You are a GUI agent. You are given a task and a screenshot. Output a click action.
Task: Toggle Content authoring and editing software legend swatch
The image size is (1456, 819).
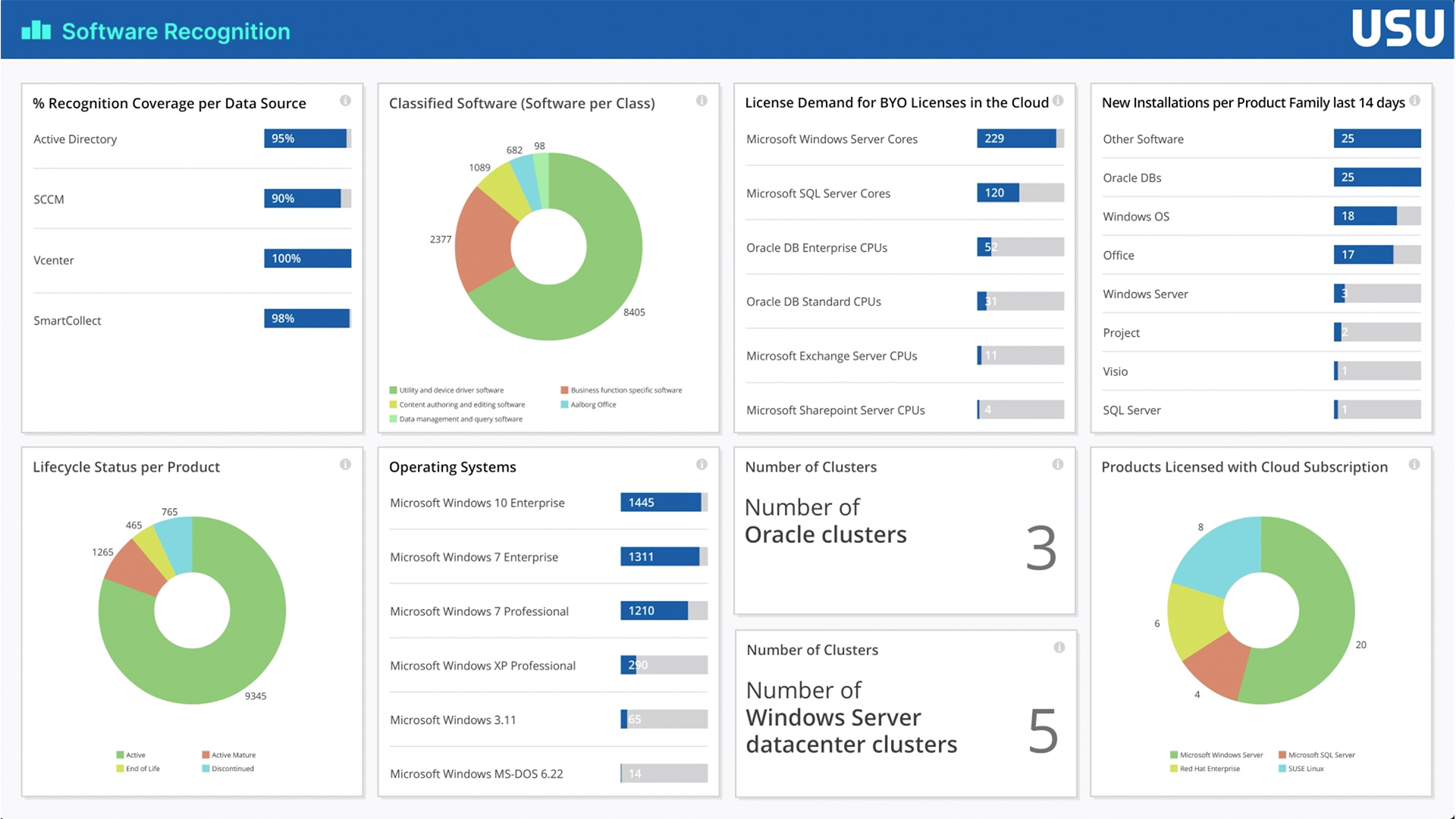click(x=393, y=405)
